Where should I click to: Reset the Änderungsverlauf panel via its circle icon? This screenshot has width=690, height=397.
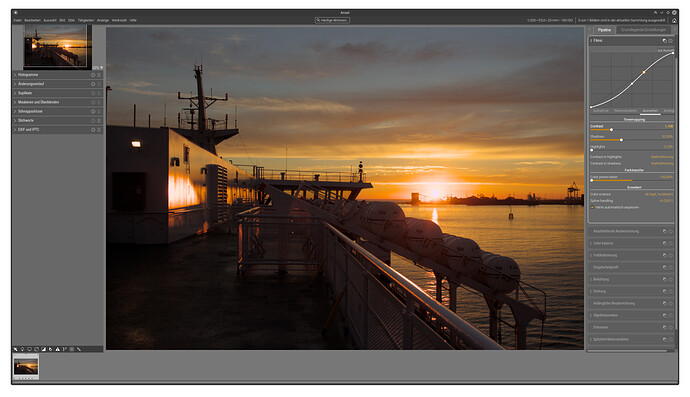[x=93, y=84]
